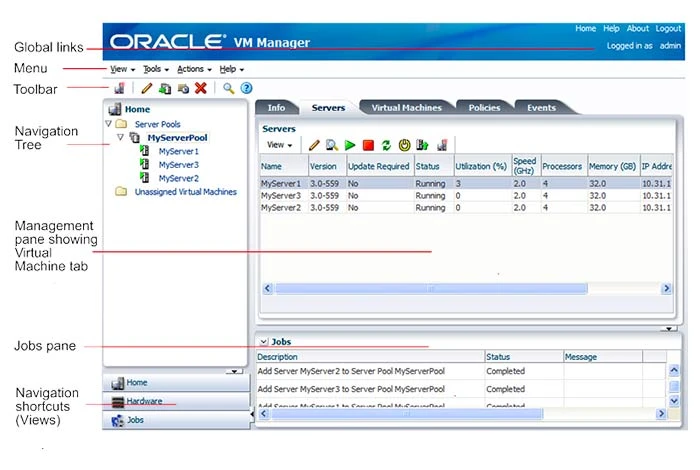Switch to the Events tab

tap(541, 108)
